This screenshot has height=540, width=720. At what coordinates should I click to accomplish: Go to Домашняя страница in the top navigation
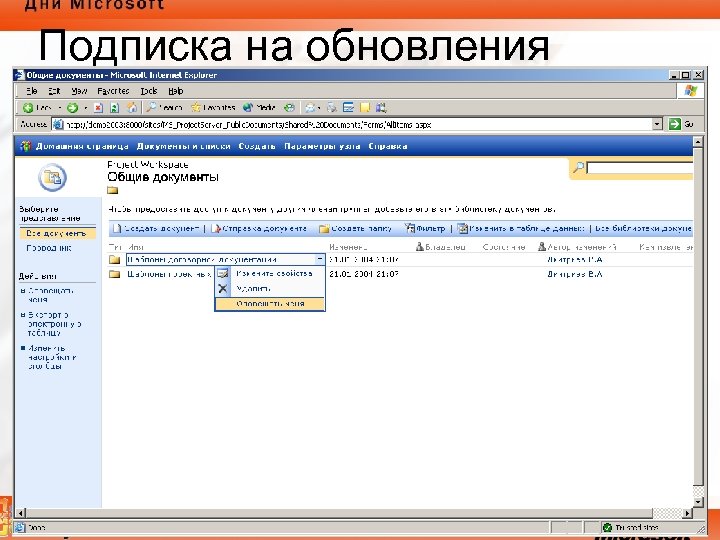click(82, 146)
